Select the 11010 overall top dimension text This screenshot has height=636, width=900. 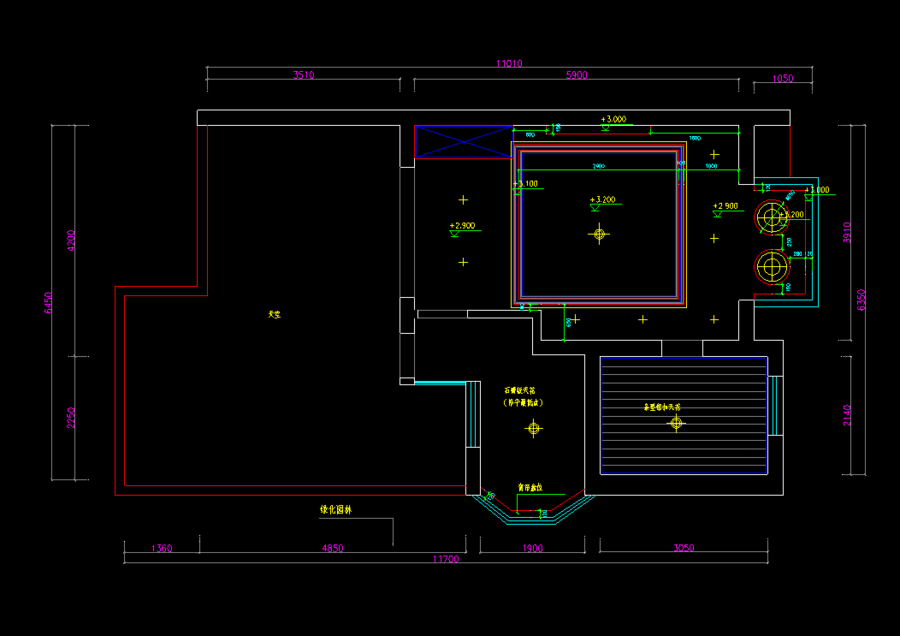[x=509, y=64]
